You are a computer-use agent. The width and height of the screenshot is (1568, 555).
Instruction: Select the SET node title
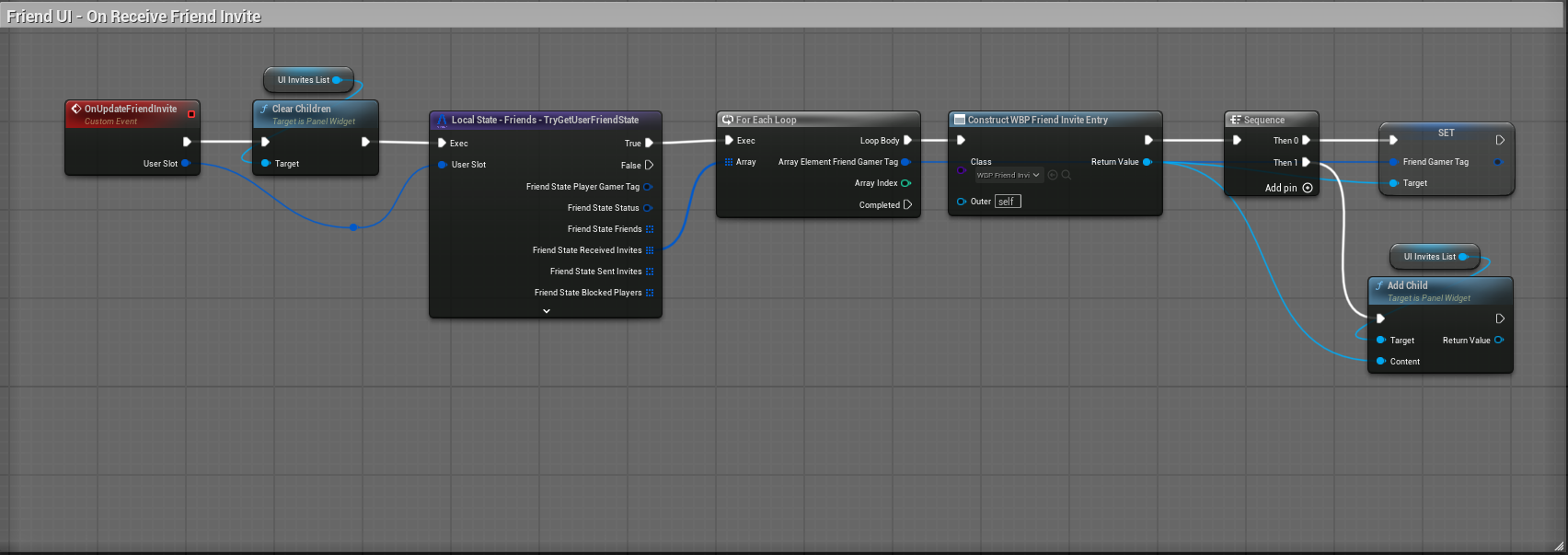[x=1446, y=133]
